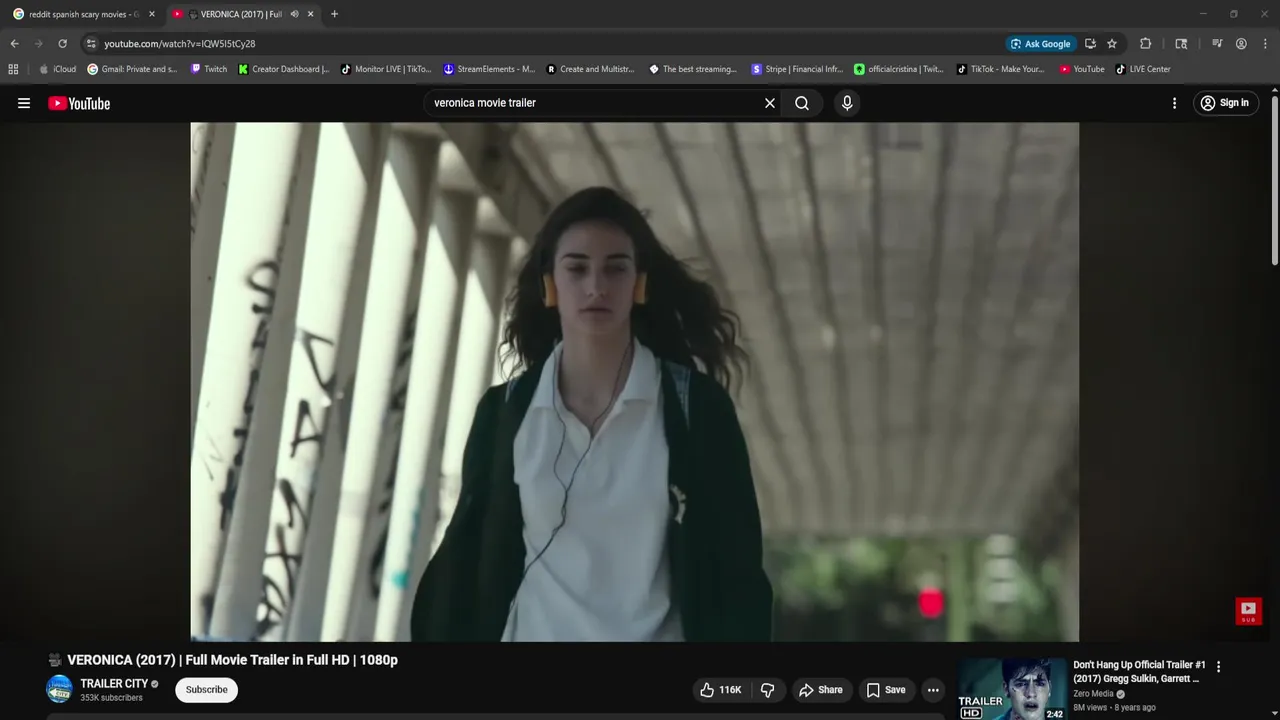This screenshot has width=1280, height=720.
Task: Go back to the previous page
Action: coord(14,44)
